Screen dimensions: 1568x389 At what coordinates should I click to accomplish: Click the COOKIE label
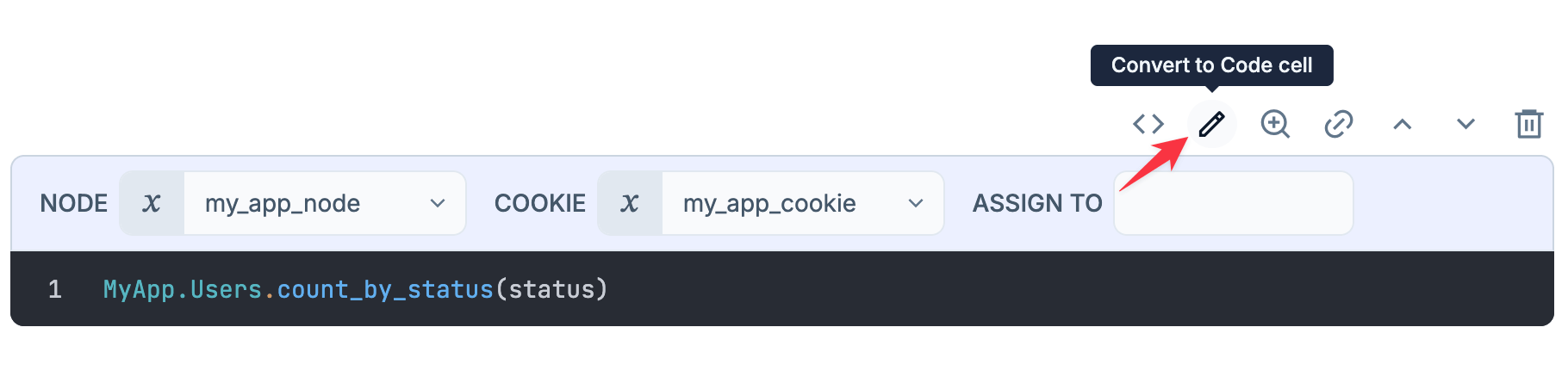pos(540,203)
